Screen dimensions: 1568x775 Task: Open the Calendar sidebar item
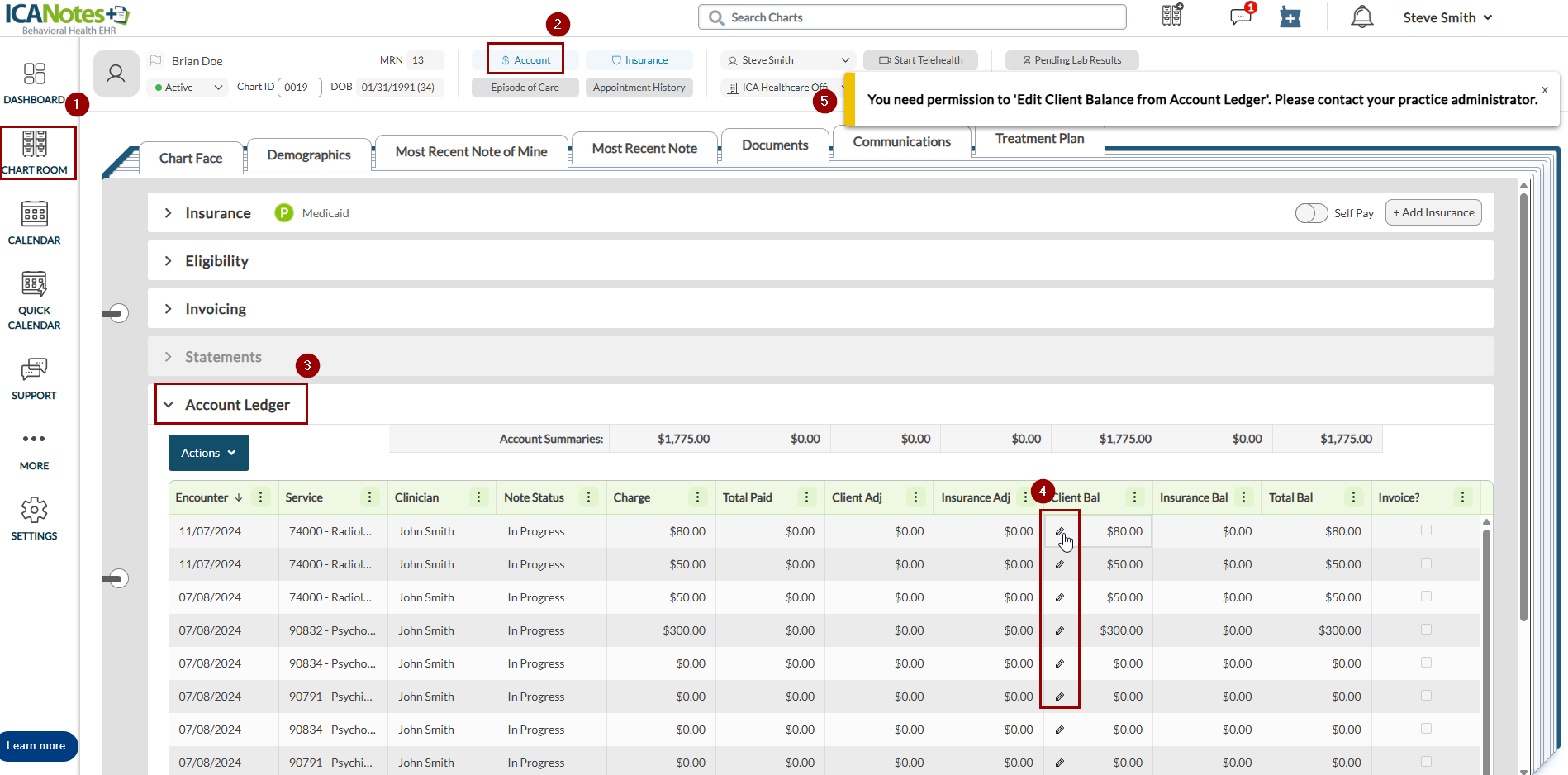34,223
